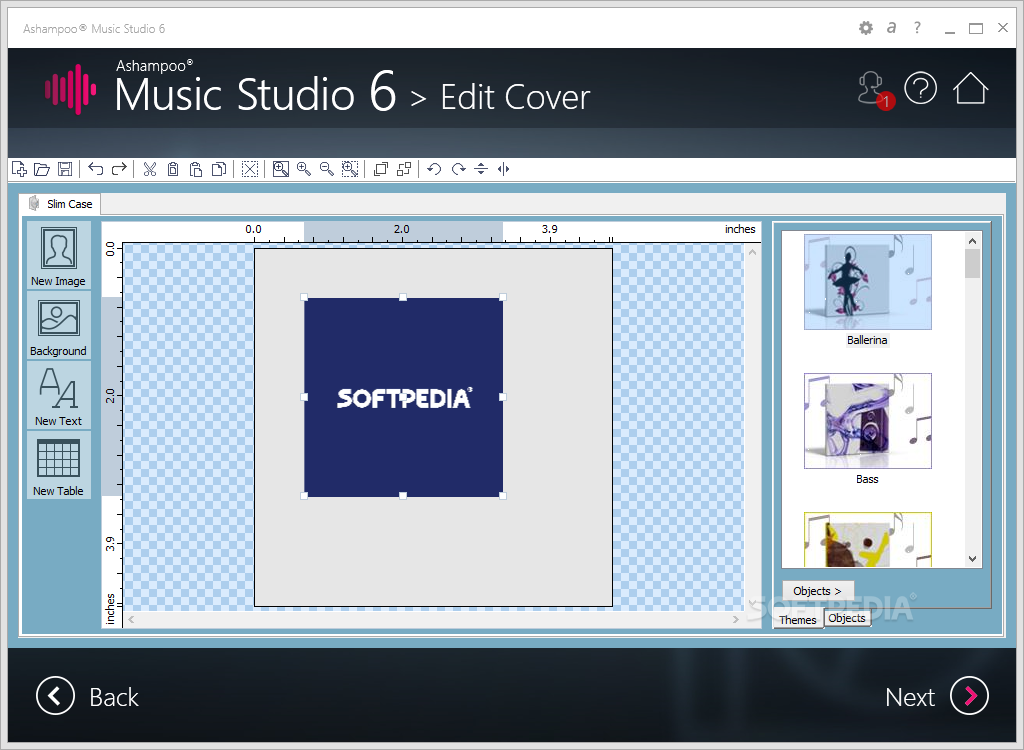Click the themes list scroll-down arrow

972,559
